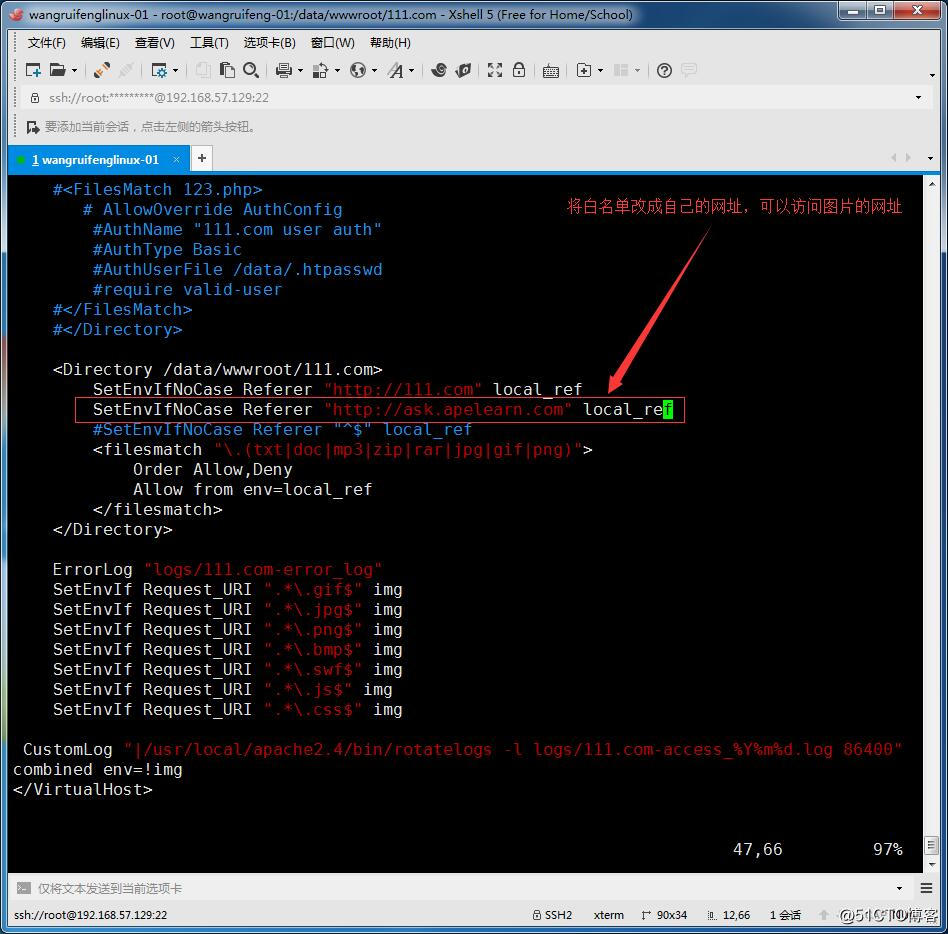
Task: Click the 1 会话 session count indicator
Action: click(785, 915)
